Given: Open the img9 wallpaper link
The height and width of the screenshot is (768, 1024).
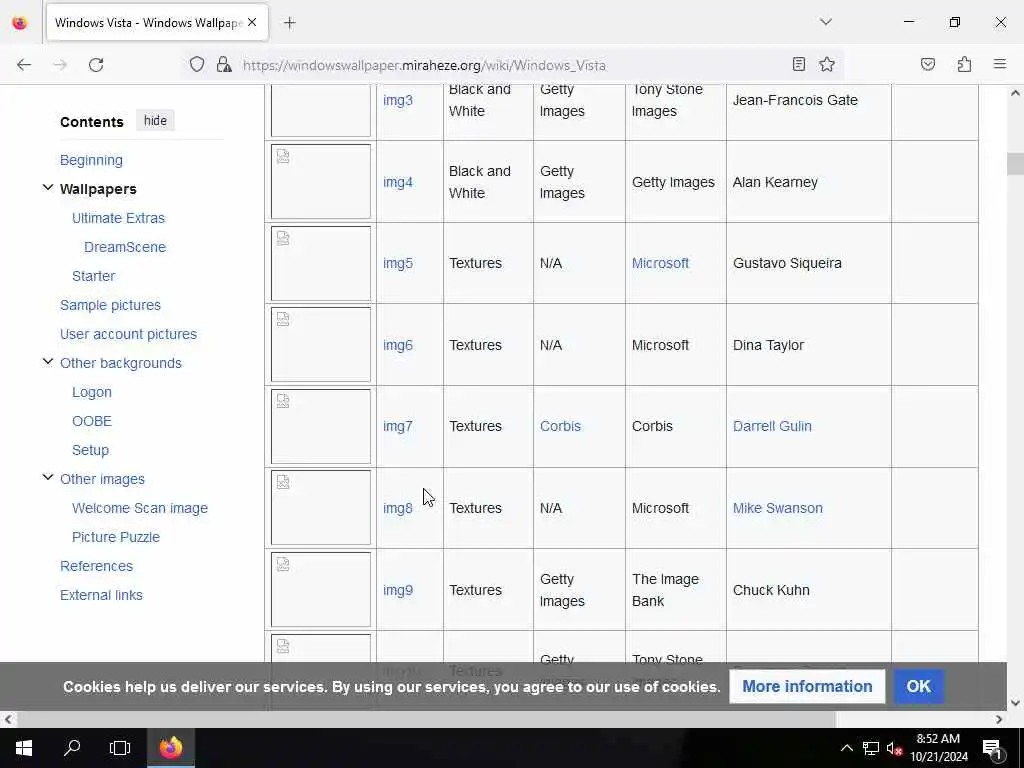Looking at the screenshot, I should pos(398,590).
